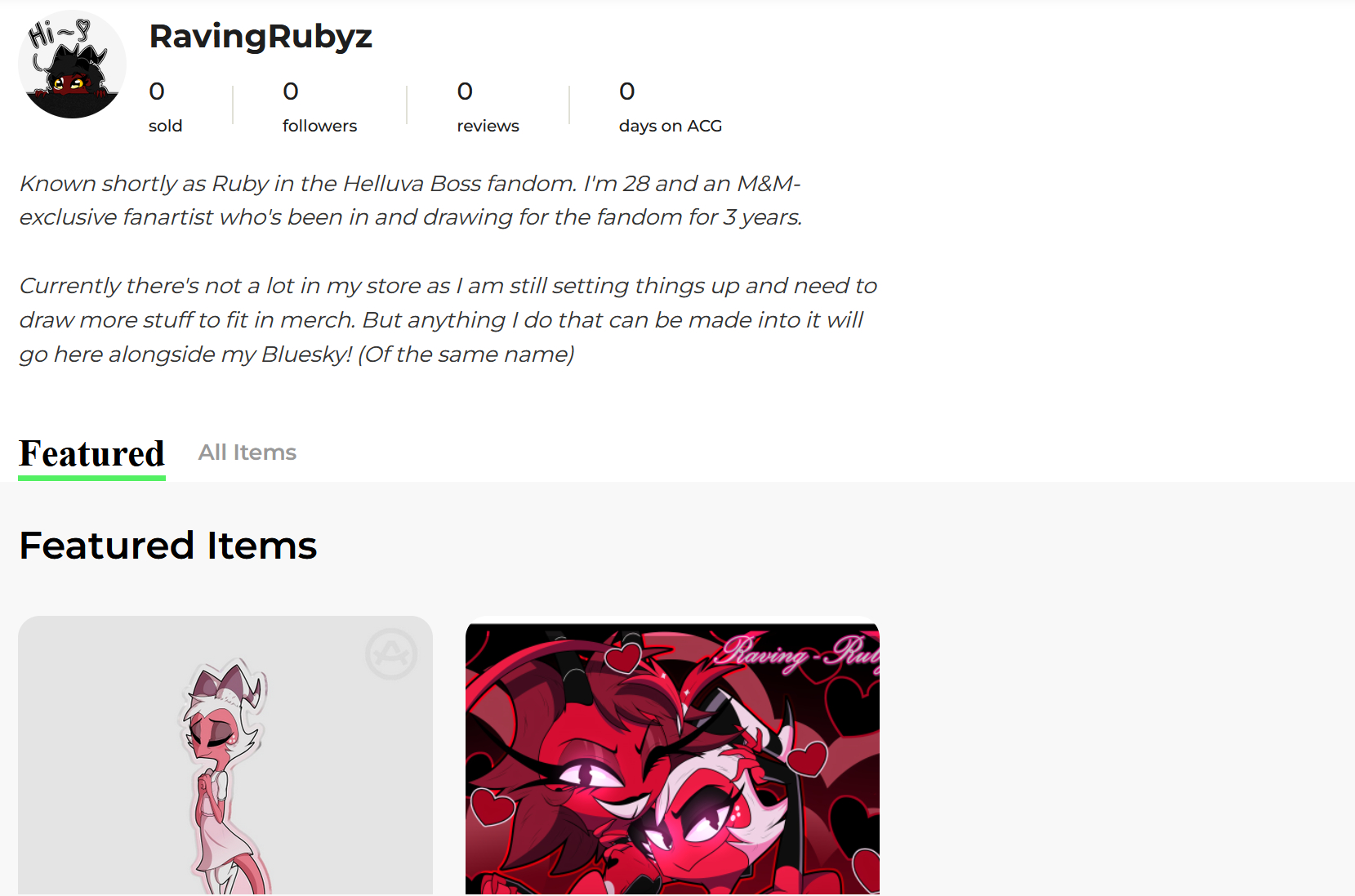Click the ACG watermark icon on first item

coord(391,653)
